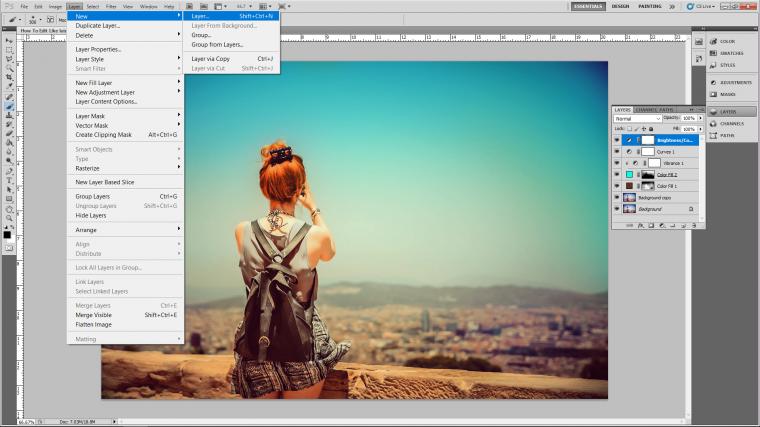Select the Crop tool
The width and height of the screenshot is (760, 427).
(9, 78)
